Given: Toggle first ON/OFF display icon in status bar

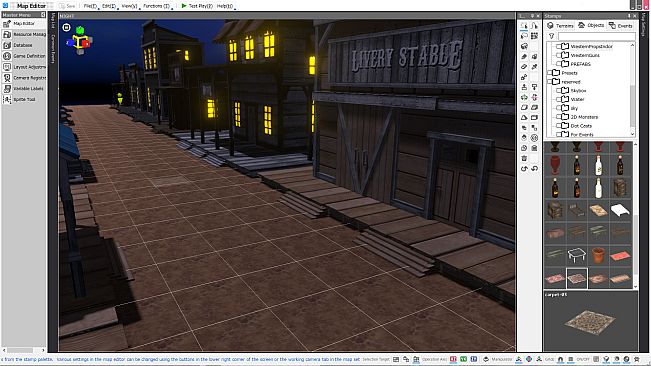Looking at the screenshot, I should click(596, 359).
